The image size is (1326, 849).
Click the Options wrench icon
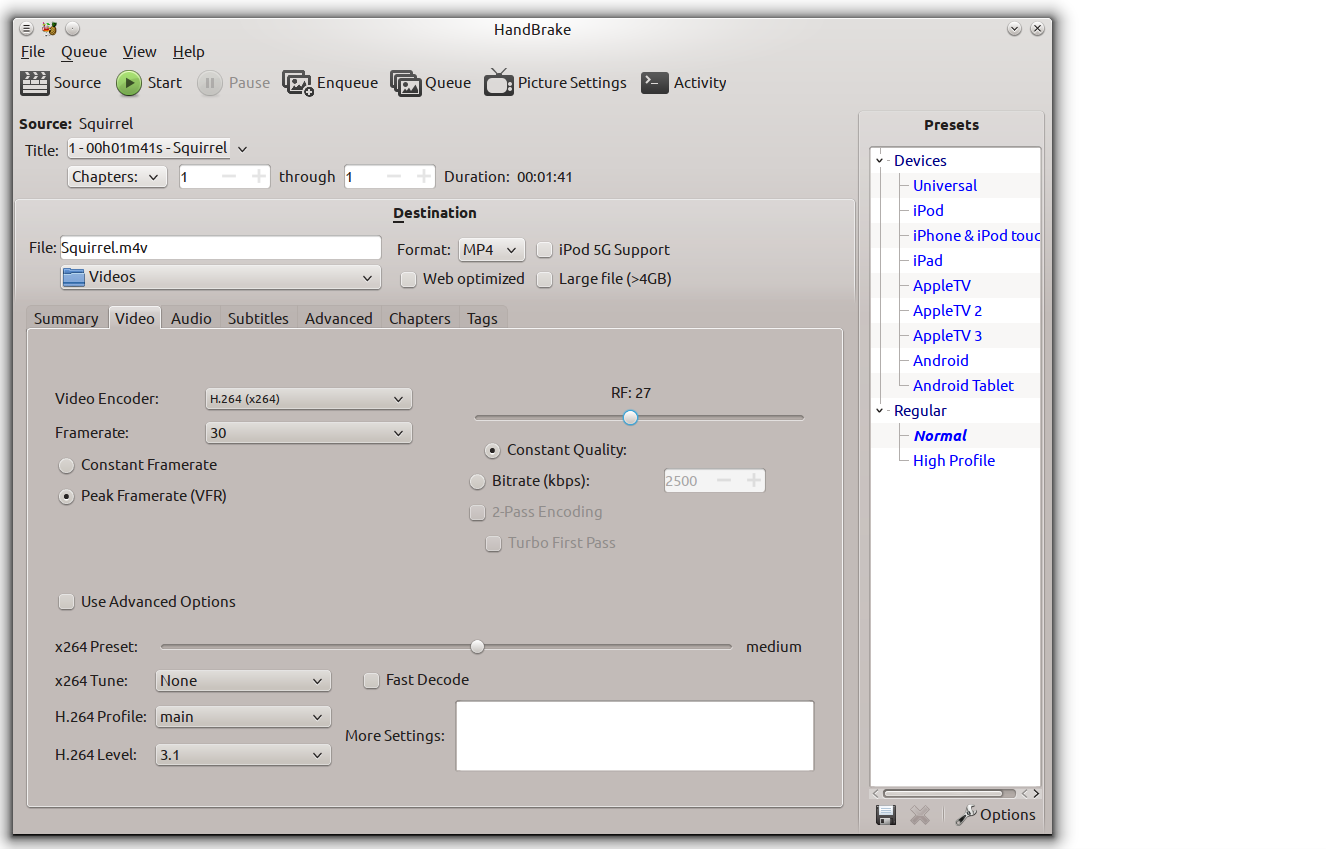pyautogui.click(x=966, y=815)
